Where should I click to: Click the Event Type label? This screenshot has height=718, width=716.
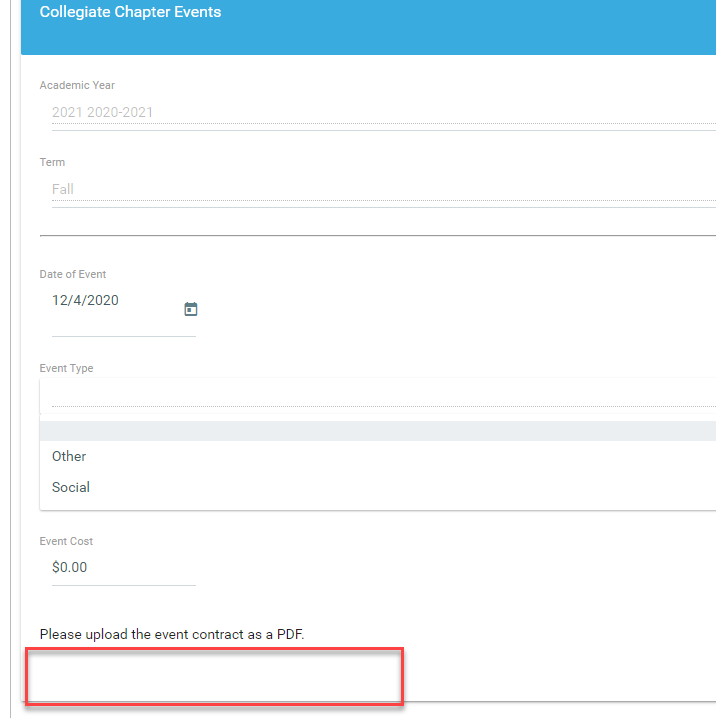pyautogui.click(x=66, y=368)
